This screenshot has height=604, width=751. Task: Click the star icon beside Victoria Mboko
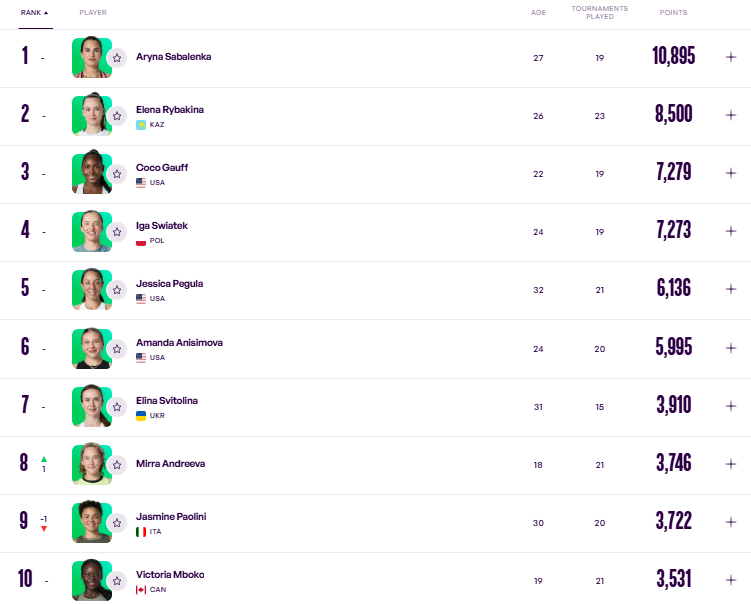tap(117, 581)
